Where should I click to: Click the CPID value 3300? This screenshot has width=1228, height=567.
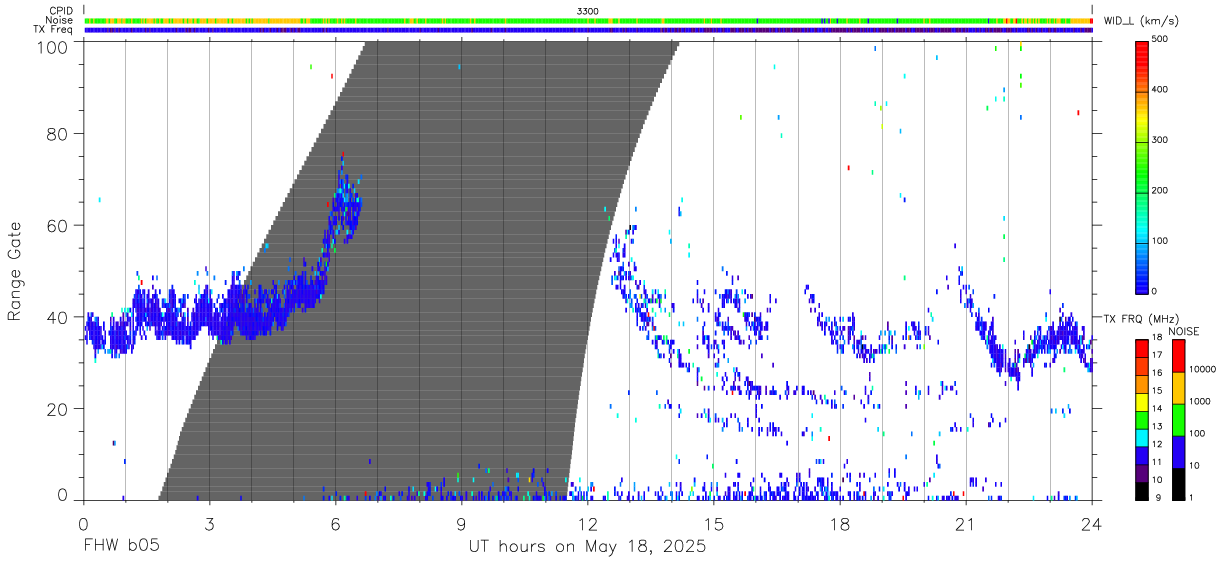[x=588, y=11]
